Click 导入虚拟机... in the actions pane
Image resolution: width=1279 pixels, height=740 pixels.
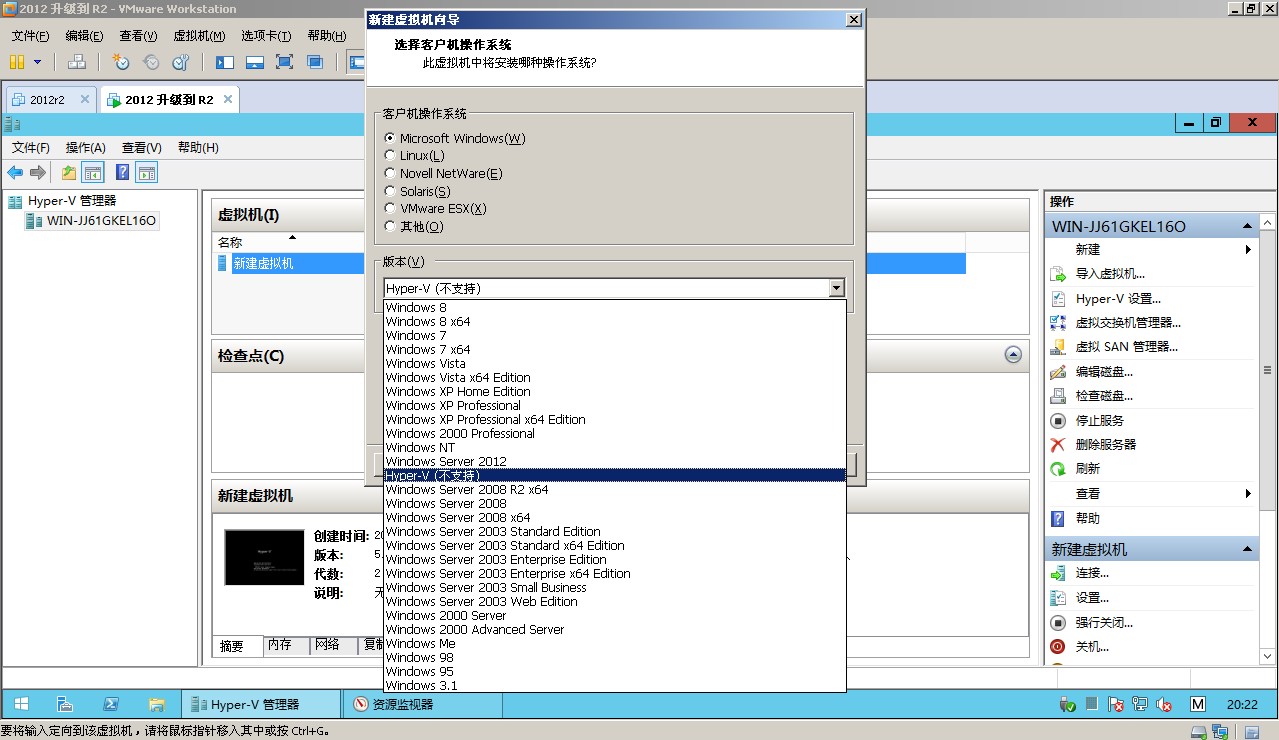point(1110,274)
